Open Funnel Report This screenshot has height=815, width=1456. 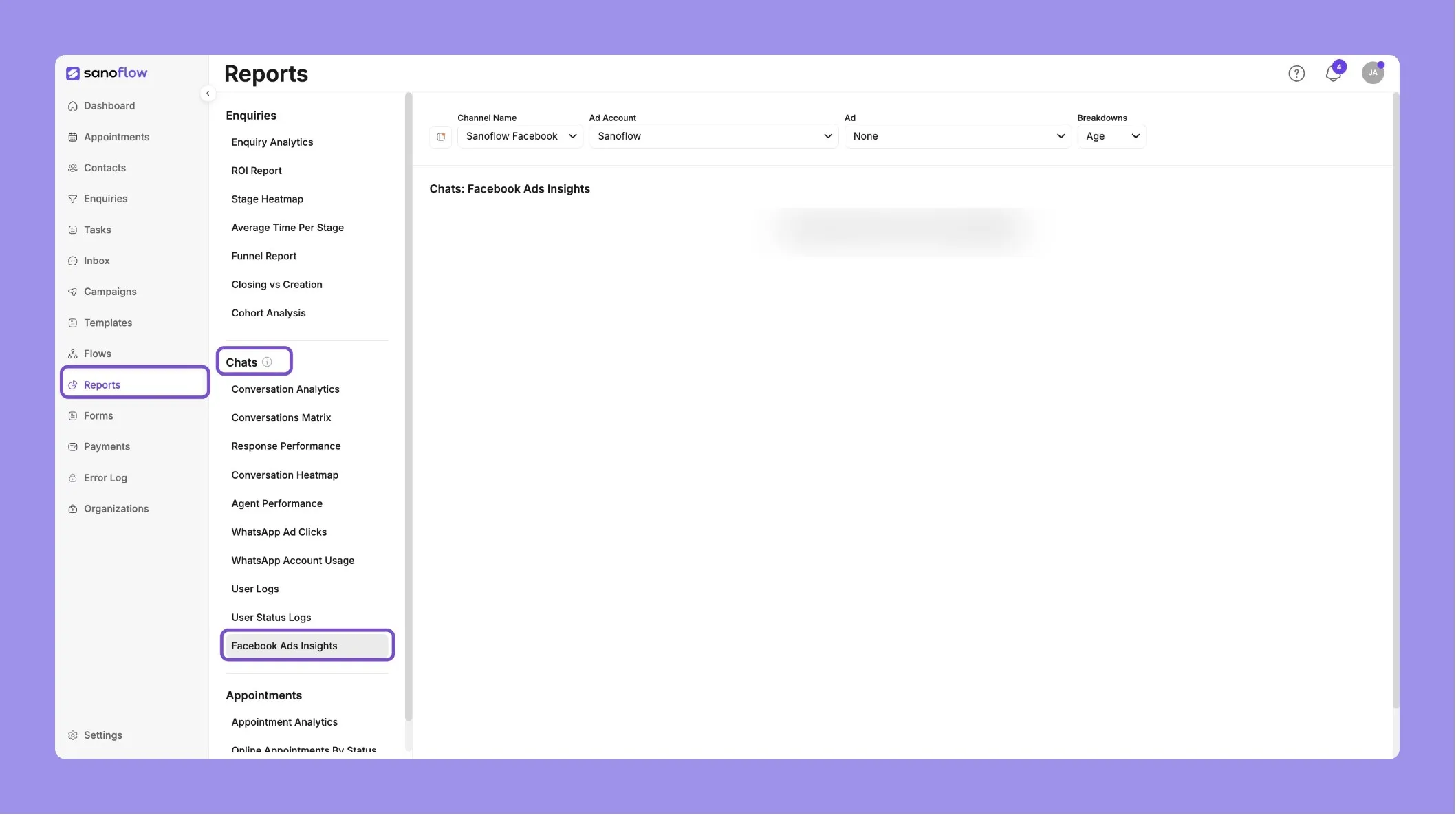tap(264, 256)
